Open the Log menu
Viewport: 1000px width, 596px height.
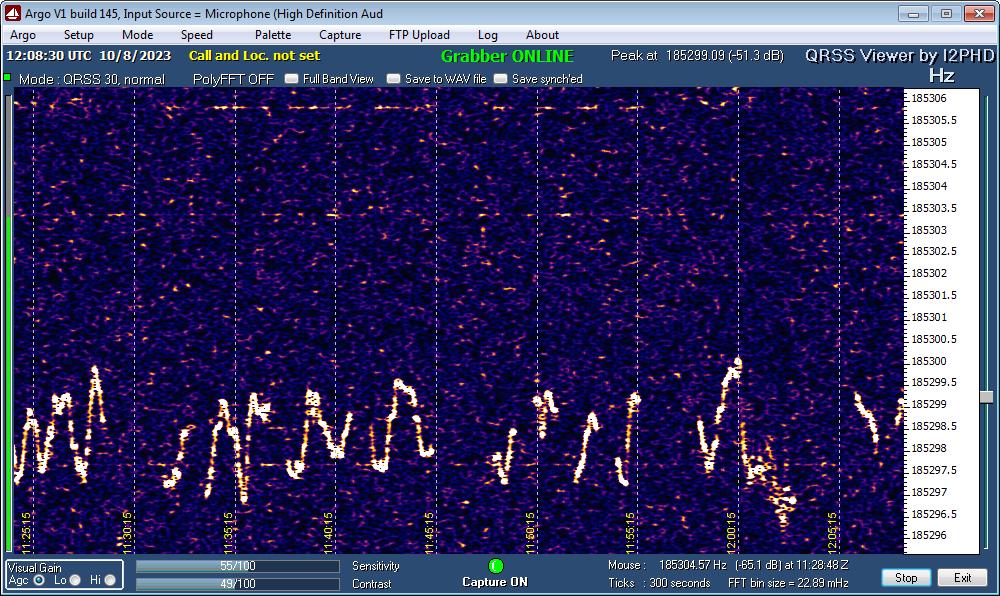[488, 35]
